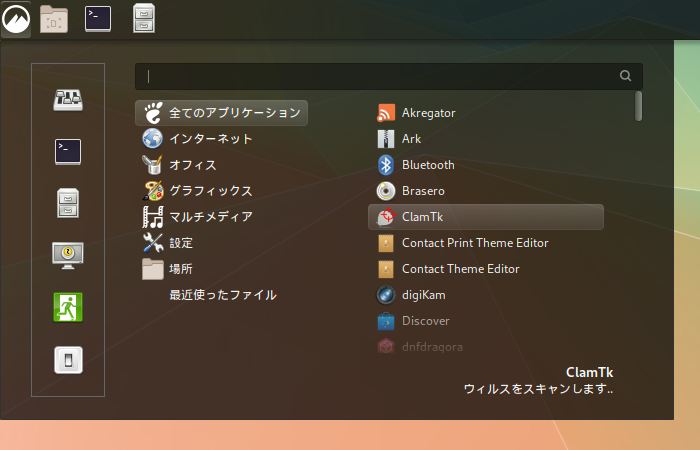Click the Discover shopping bag icon
Viewport: 700px width, 450px height.
click(x=386, y=321)
